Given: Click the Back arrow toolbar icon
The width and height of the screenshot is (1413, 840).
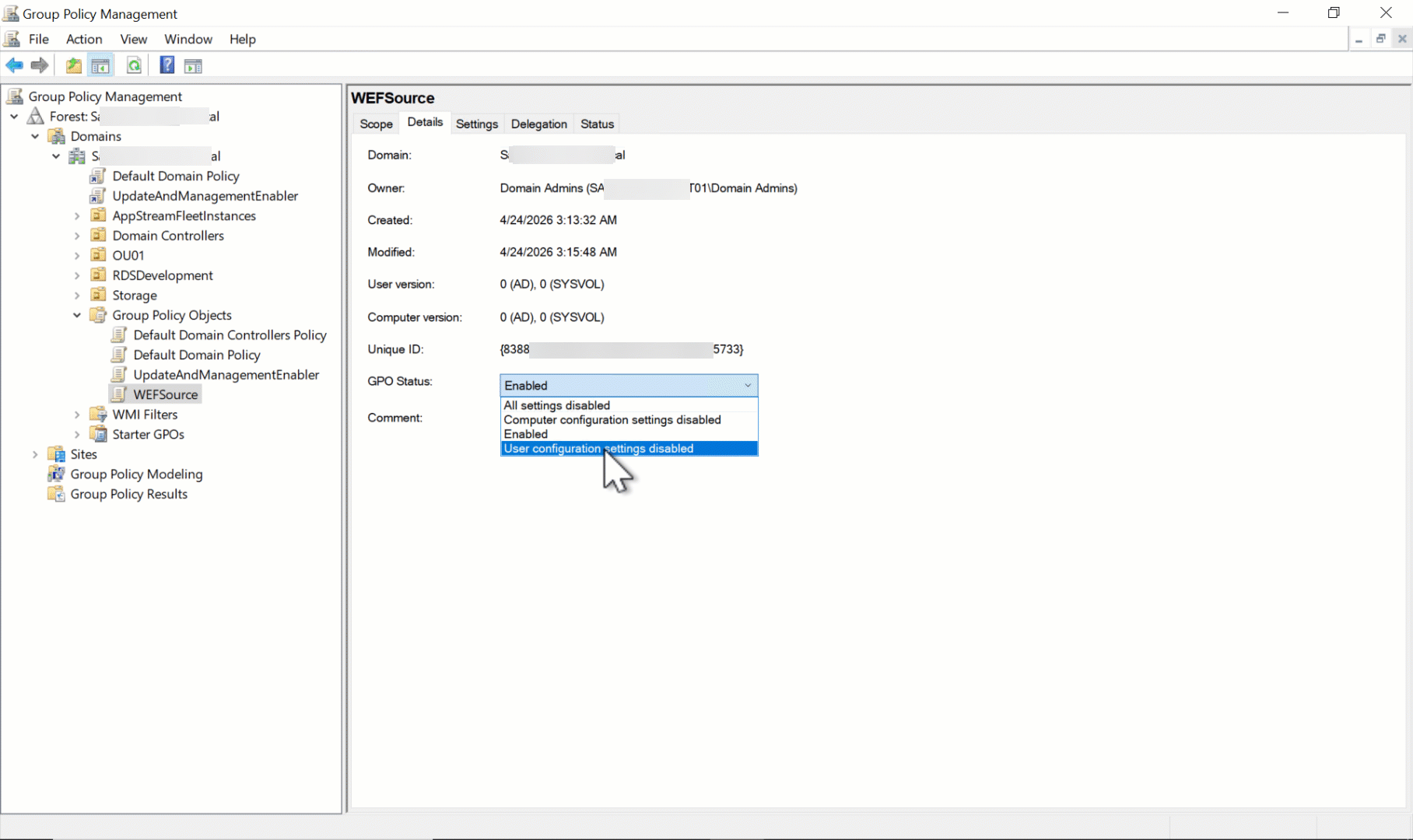Looking at the screenshot, I should point(14,65).
